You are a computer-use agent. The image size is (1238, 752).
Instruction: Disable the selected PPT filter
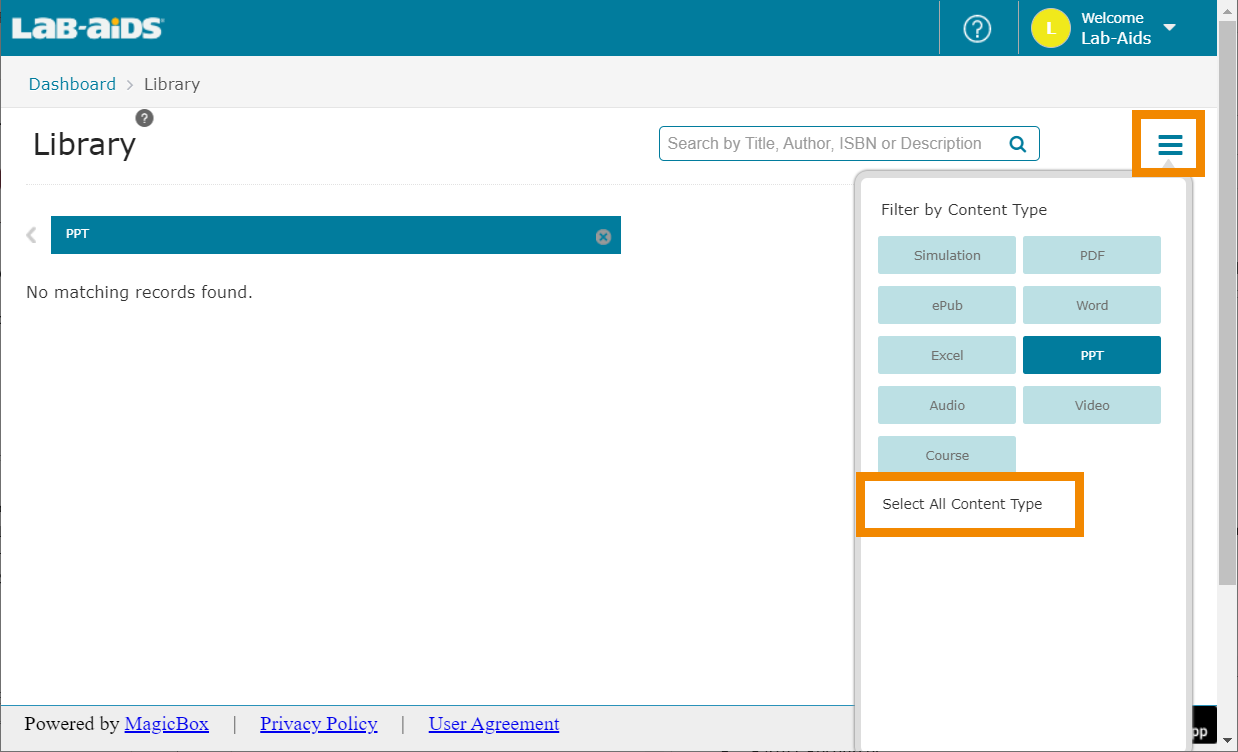[x=1091, y=355]
